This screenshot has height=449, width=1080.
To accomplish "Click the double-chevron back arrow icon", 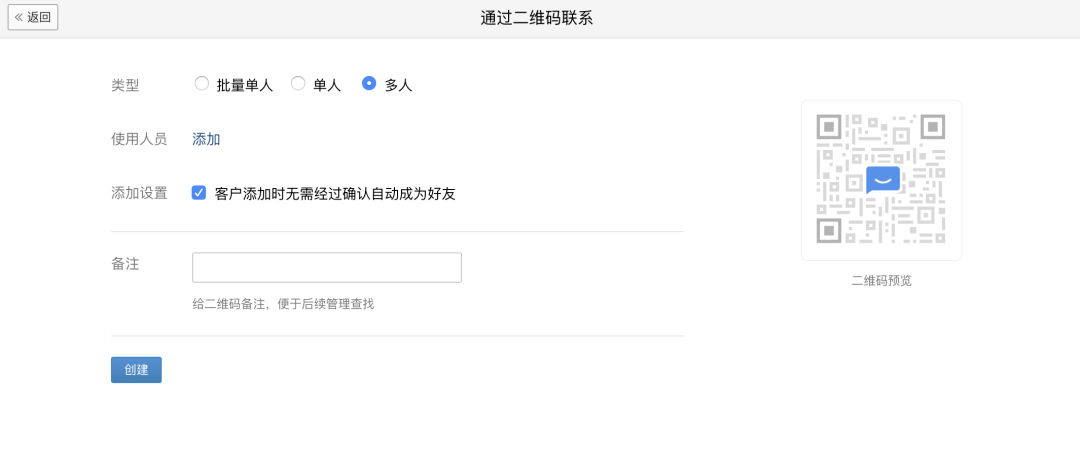I will (x=18, y=17).
